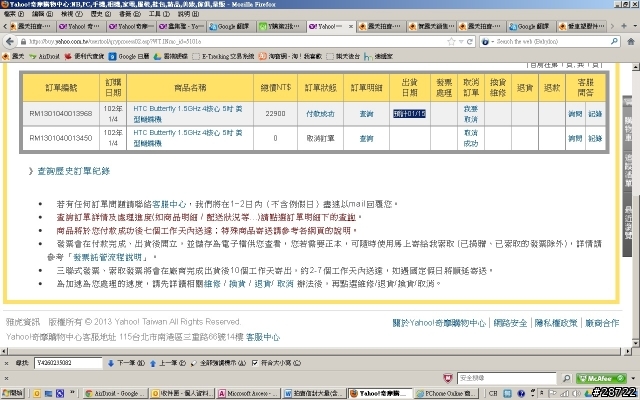Open the Firefox home page button
Image resolution: width=640 pixels, height=400 pixels.
click(x=631, y=41)
